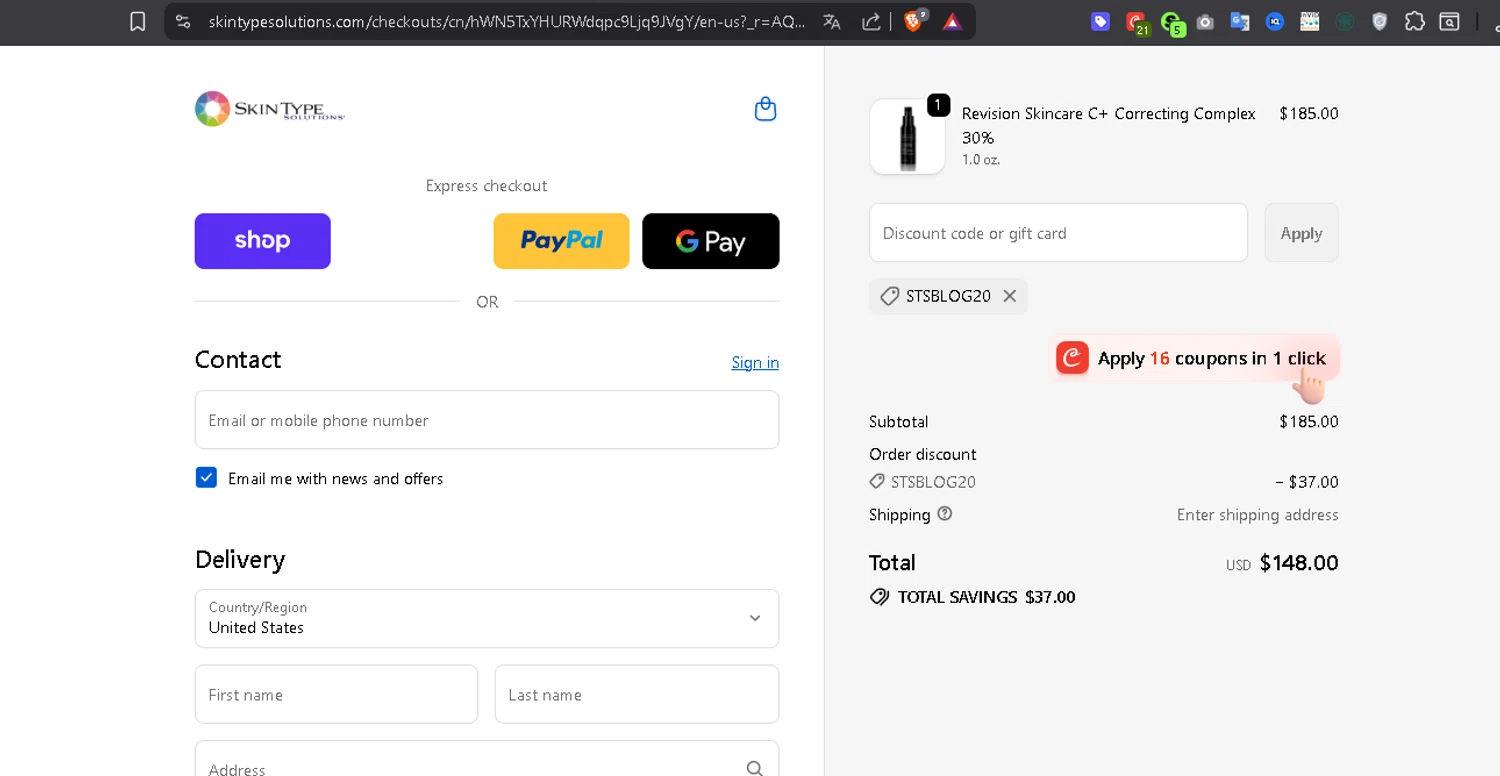Open Brave Shields lion icon
Viewport: 1500px width, 776px height.
[x=913, y=21]
